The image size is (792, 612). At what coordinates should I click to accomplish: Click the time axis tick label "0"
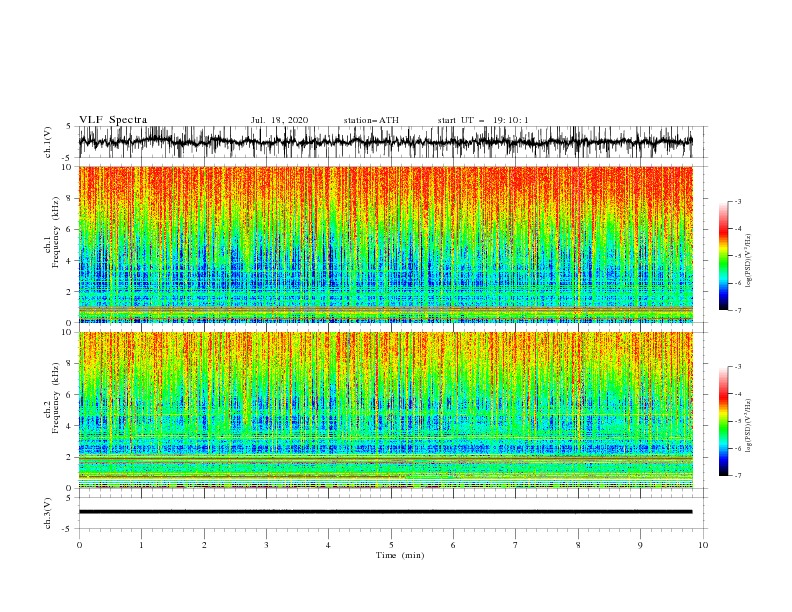[79, 545]
